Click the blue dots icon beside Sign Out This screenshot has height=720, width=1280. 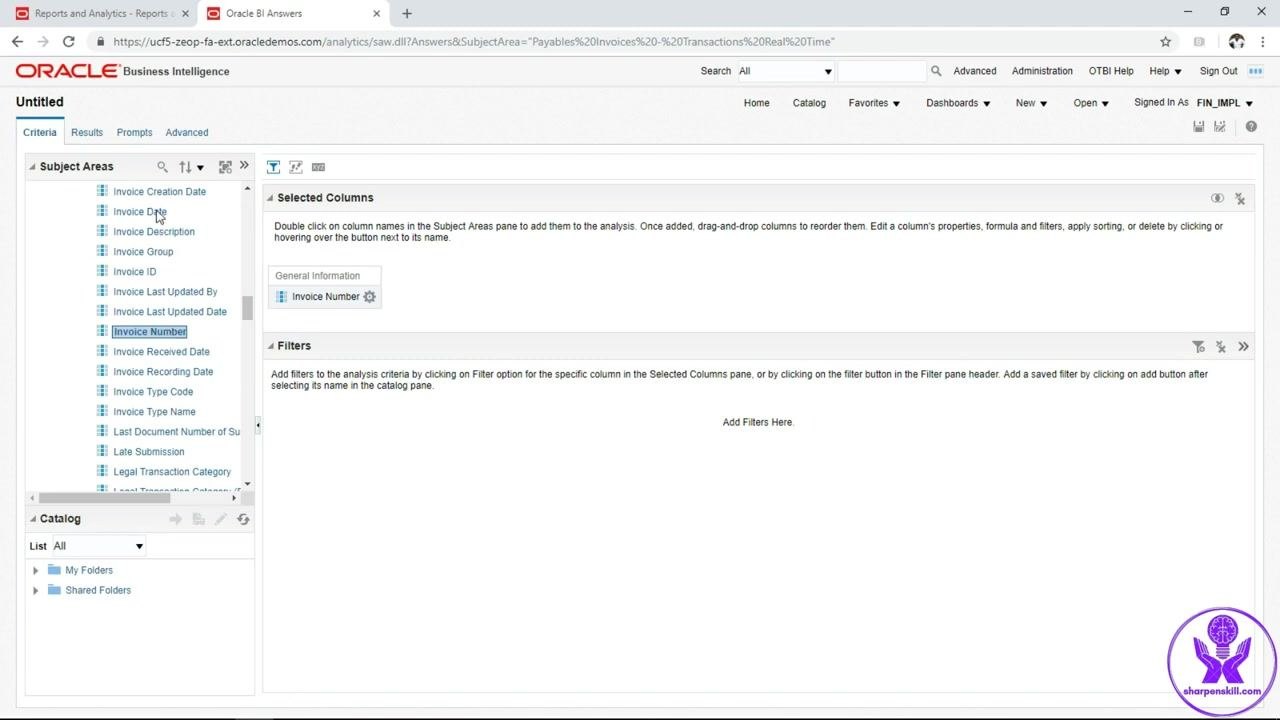click(1255, 71)
